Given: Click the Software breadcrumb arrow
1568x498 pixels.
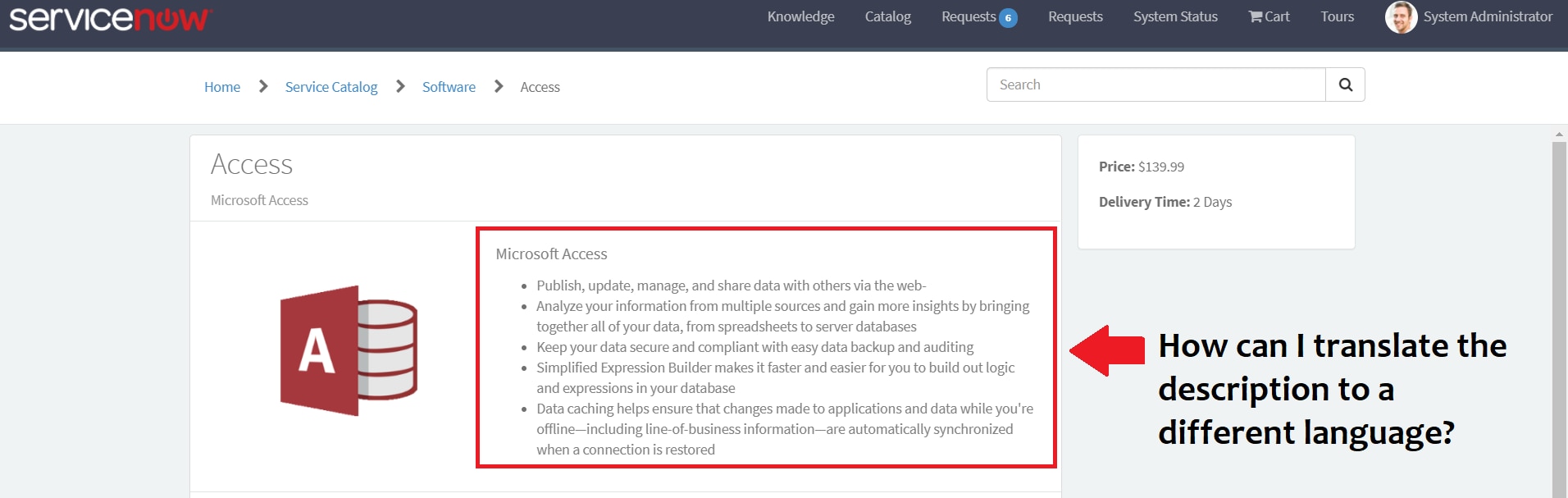Looking at the screenshot, I should 499,86.
